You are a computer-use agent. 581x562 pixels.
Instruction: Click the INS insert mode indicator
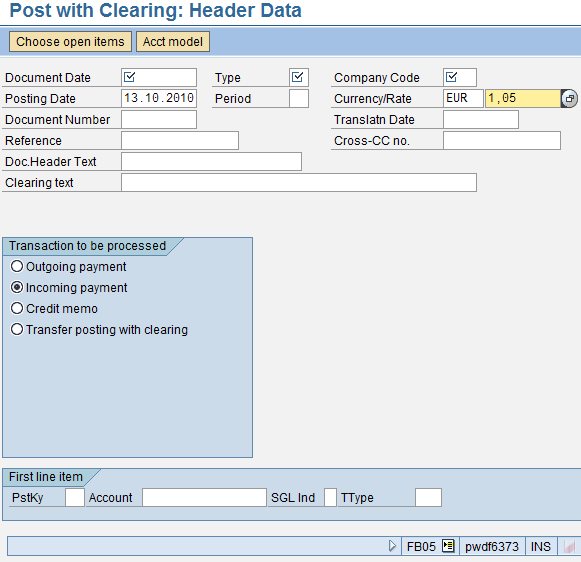point(541,546)
